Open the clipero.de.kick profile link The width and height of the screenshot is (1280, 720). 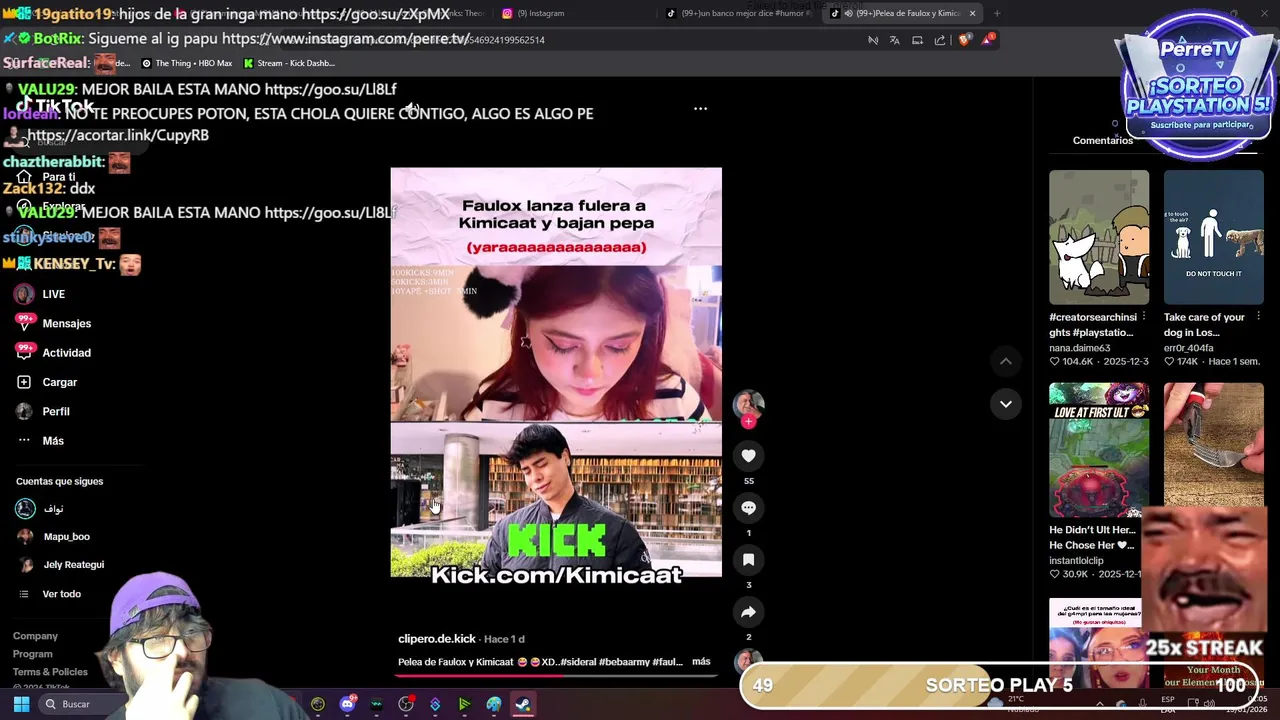pyautogui.click(x=437, y=639)
